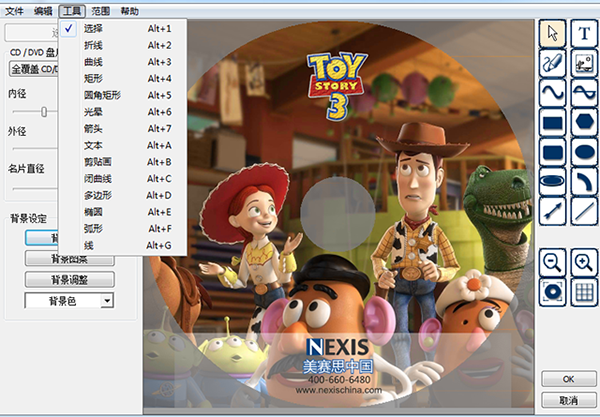Choose 线 menu entry
This screenshot has height=417, width=600.
(x=122, y=245)
